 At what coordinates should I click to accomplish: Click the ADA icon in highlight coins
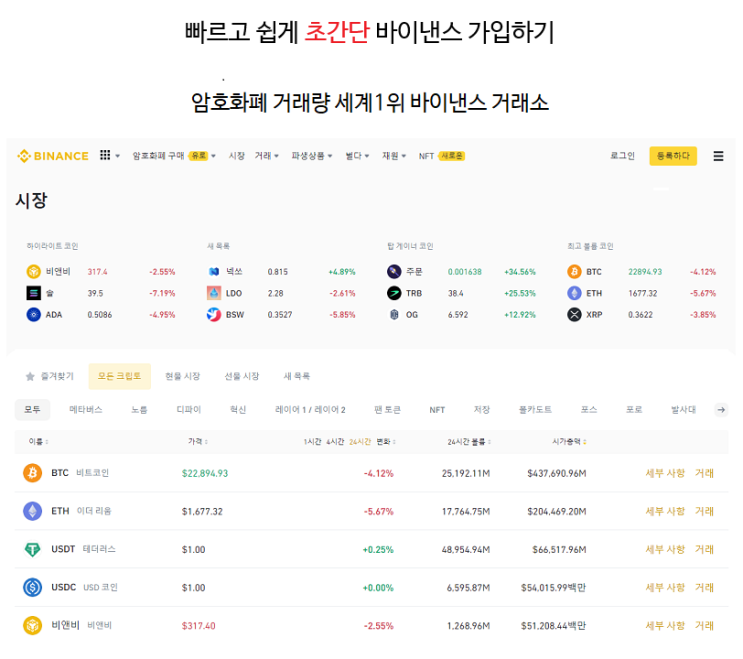pos(33,315)
